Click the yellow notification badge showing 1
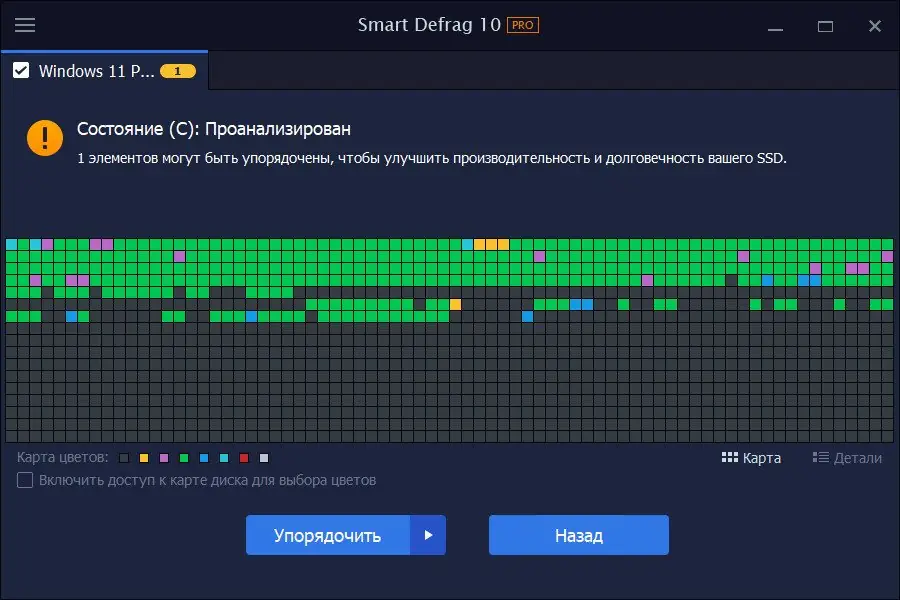 click(177, 71)
